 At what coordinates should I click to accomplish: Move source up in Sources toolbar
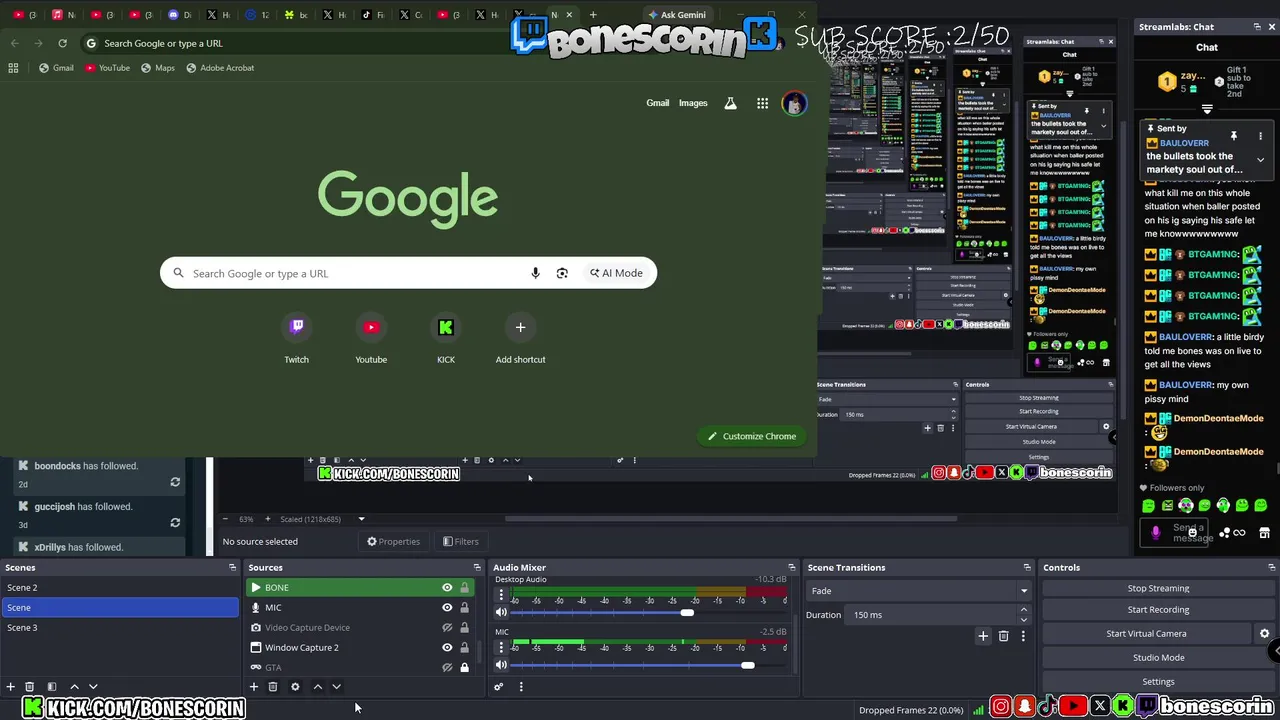(318, 687)
